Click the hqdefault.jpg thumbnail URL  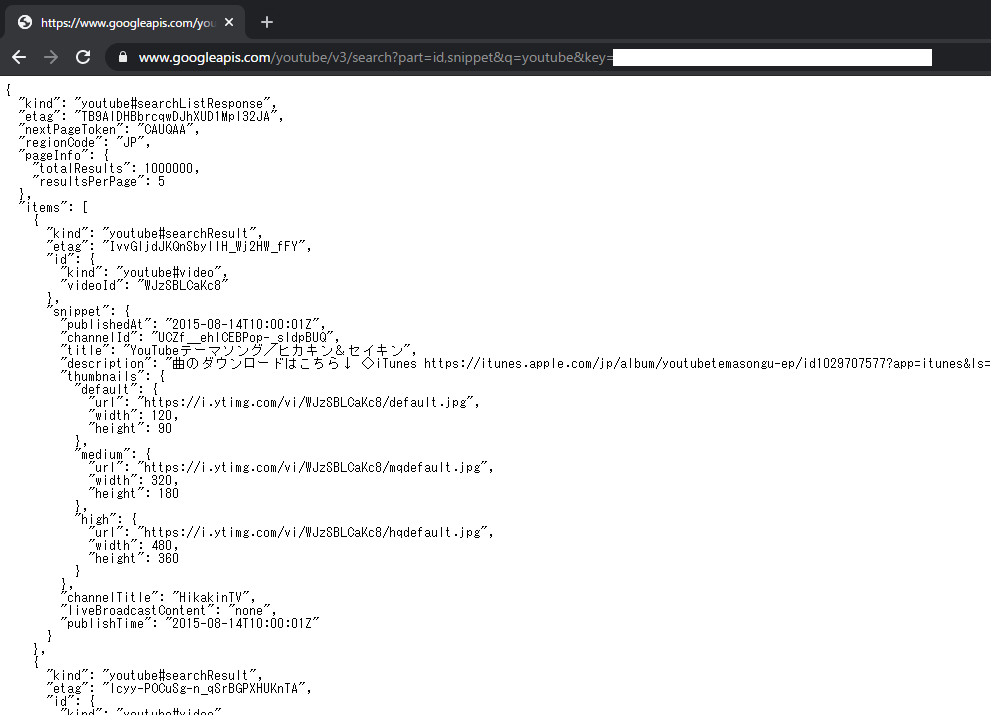(x=312, y=533)
